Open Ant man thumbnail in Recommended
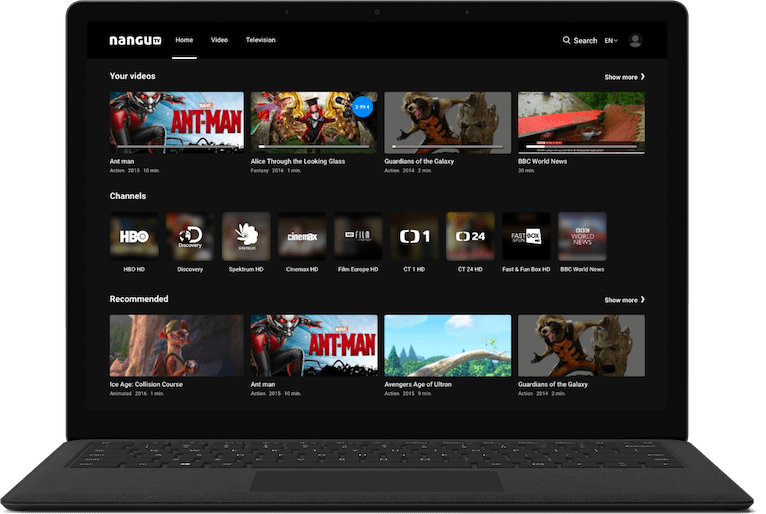The width and height of the screenshot is (766, 514). point(314,345)
